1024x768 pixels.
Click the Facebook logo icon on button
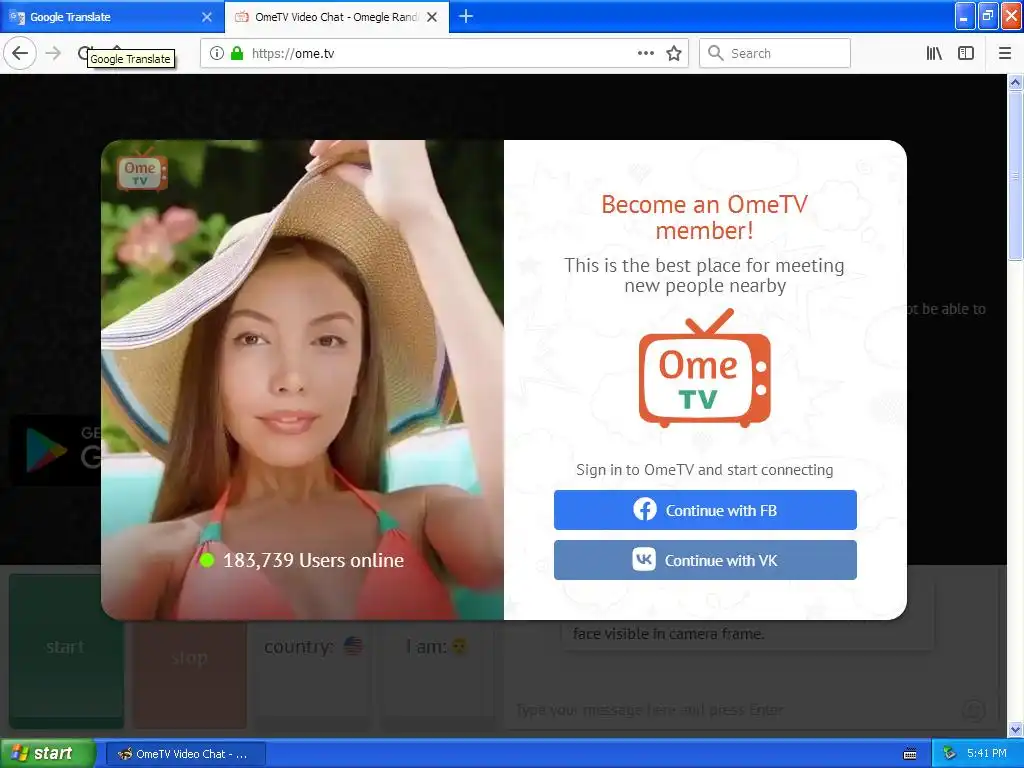pyautogui.click(x=645, y=509)
